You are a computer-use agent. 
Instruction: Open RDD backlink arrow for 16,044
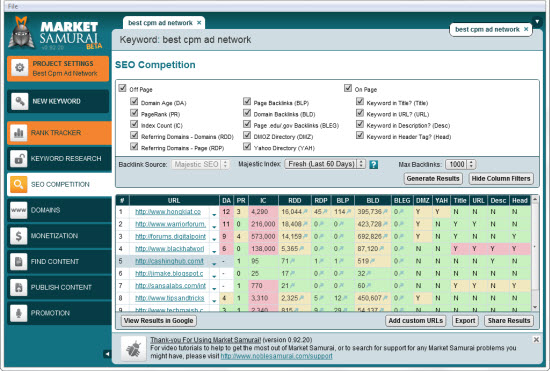[x=306, y=211]
